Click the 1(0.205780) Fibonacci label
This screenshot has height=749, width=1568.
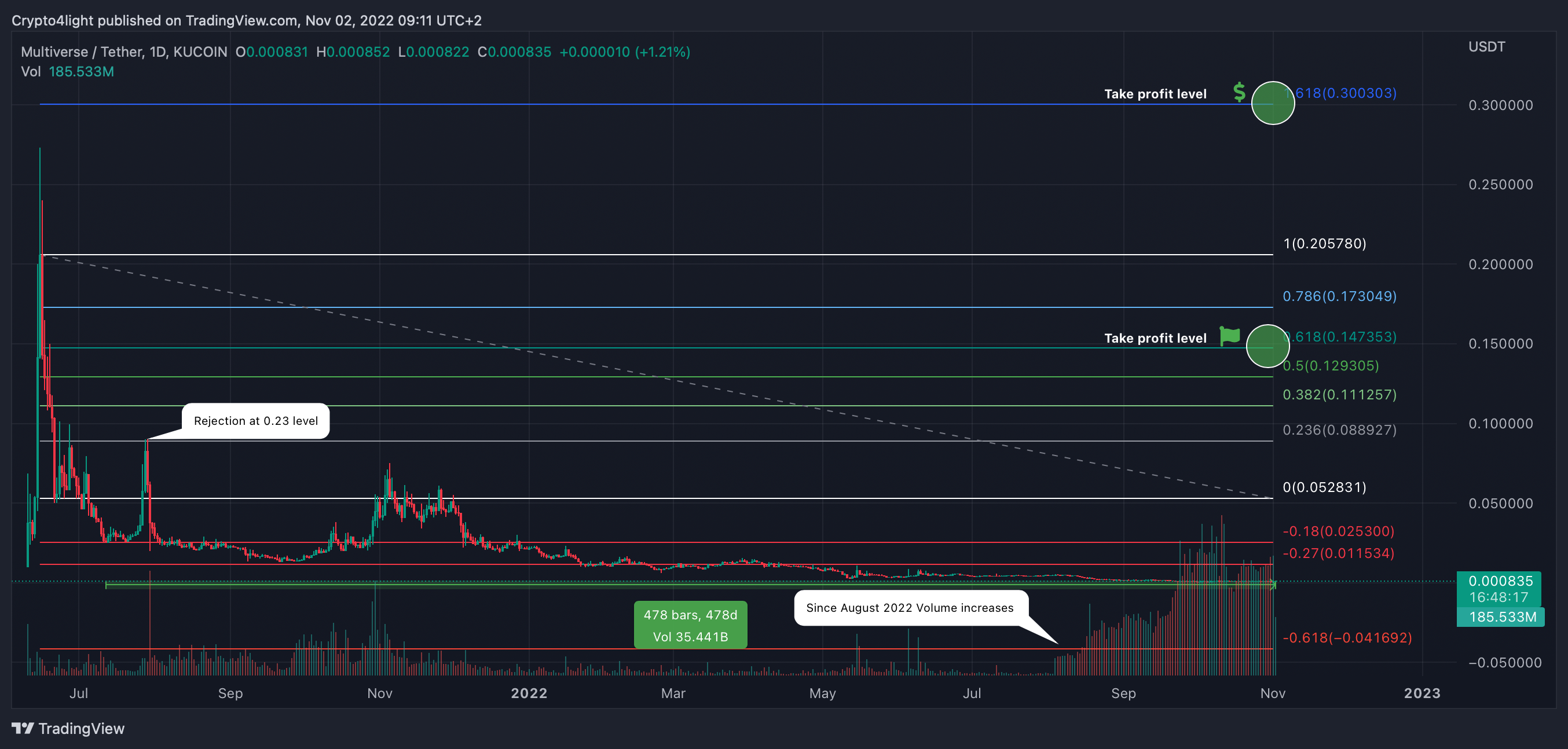tap(1325, 243)
